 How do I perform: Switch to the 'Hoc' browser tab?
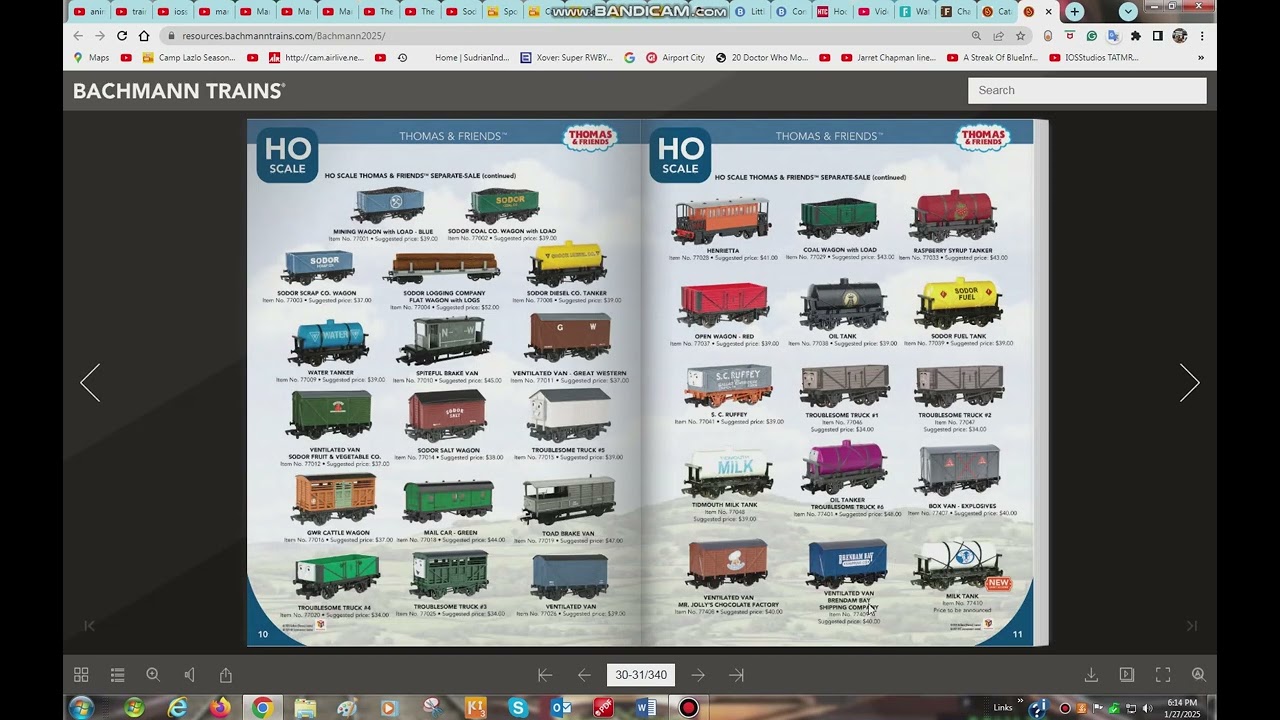[833, 12]
